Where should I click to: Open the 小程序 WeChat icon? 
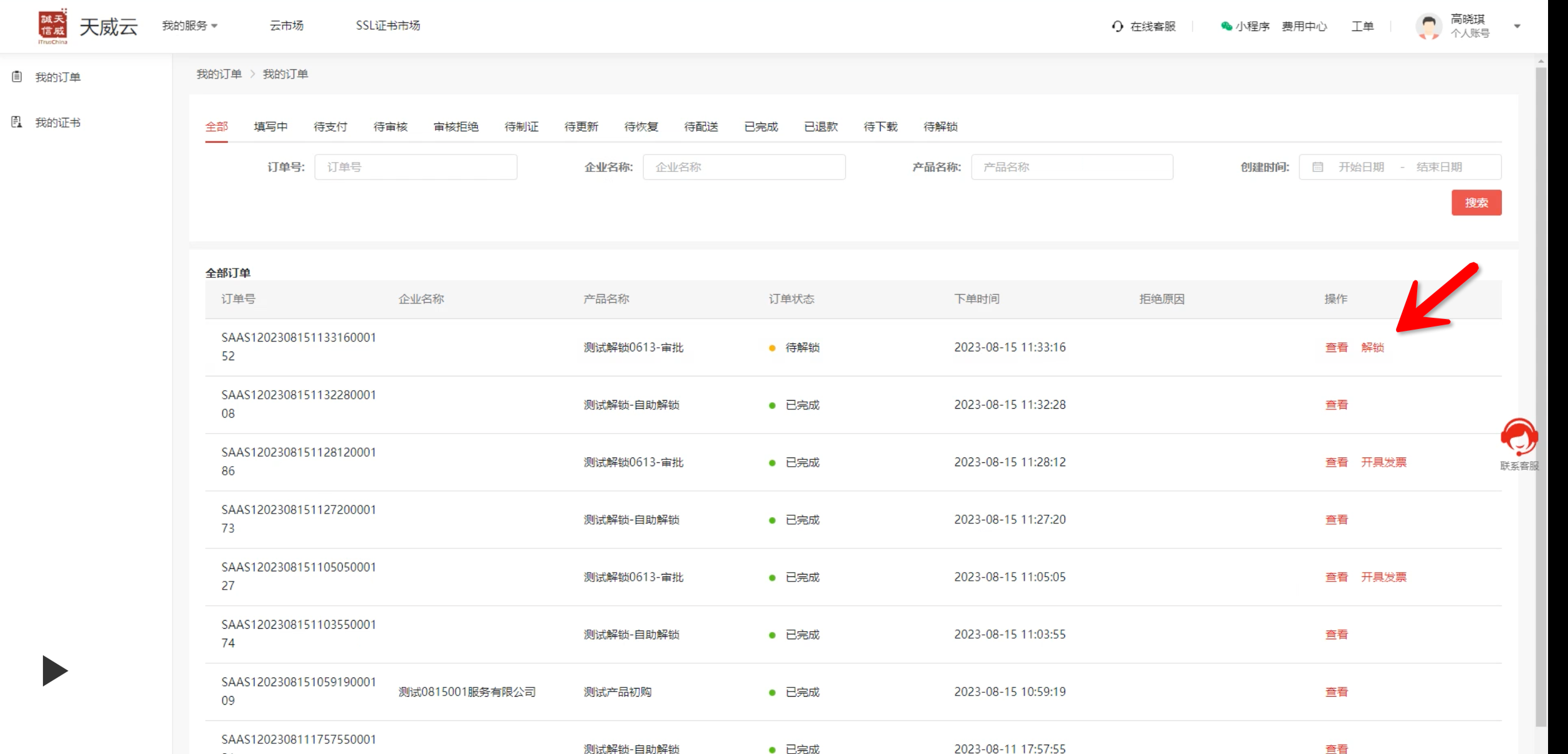(x=1226, y=26)
